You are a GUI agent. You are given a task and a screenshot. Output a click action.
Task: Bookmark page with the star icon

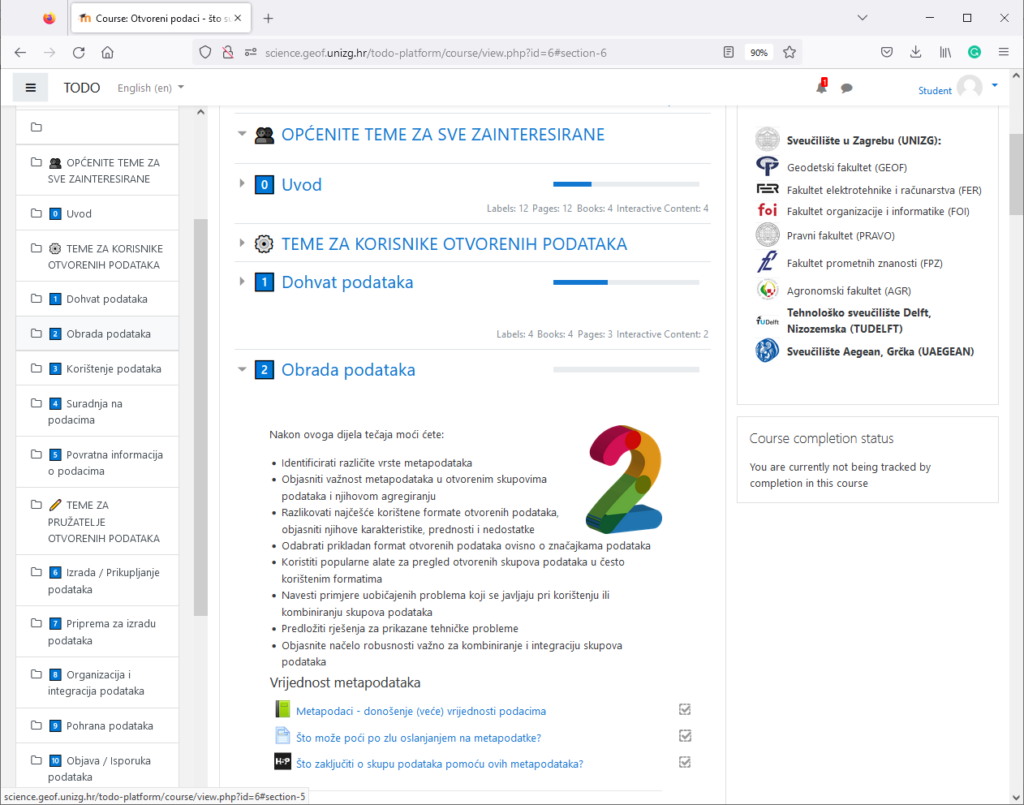789,52
